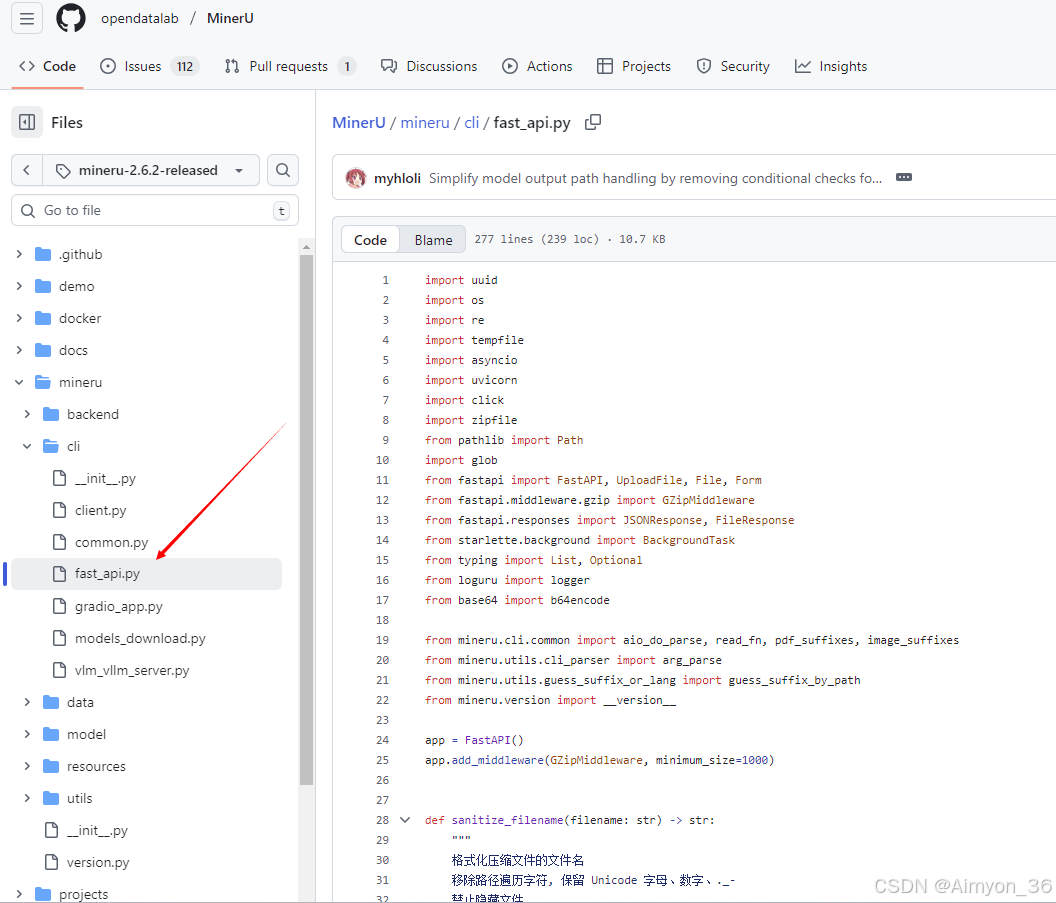The width and height of the screenshot is (1056, 903).
Task: Click the search files magnifier icon
Action: tap(283, 170)
